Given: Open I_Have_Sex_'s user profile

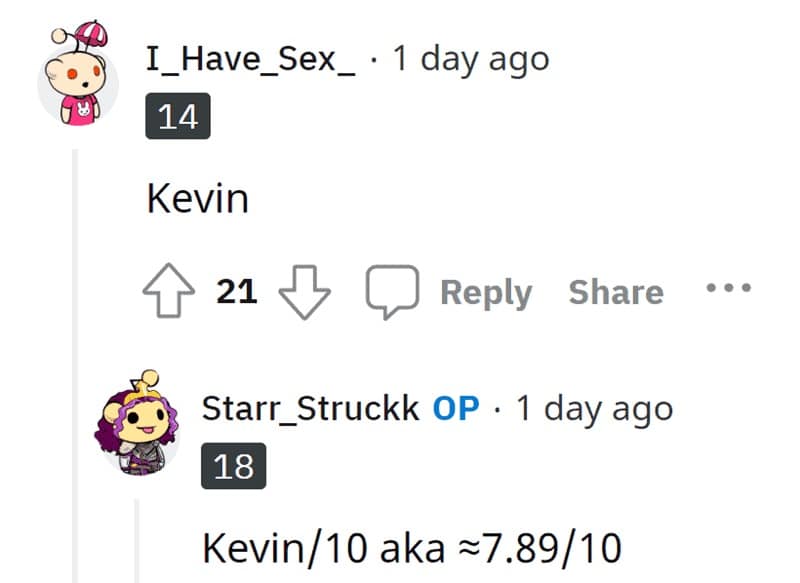Looking at the screenshot, I should coord(250,58).
